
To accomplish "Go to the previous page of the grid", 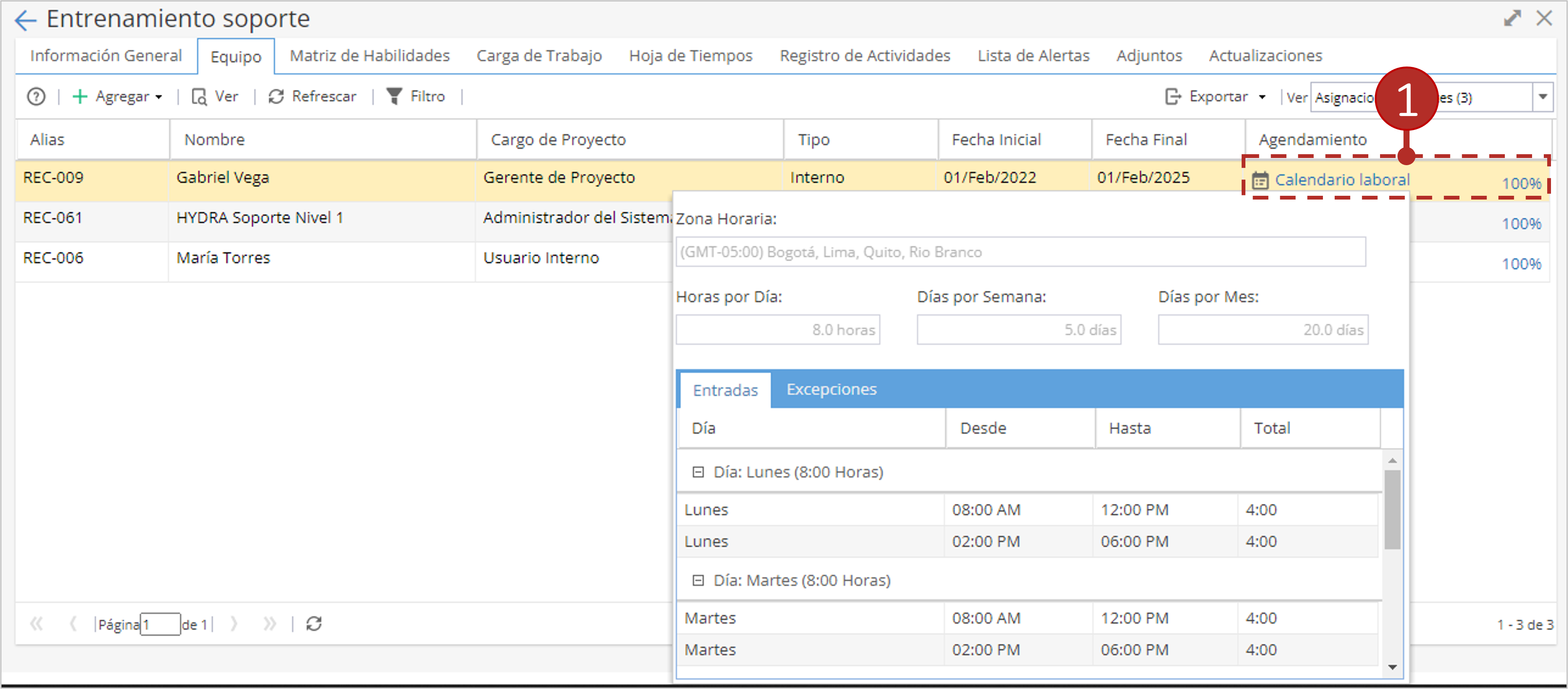I will point(73,623).
